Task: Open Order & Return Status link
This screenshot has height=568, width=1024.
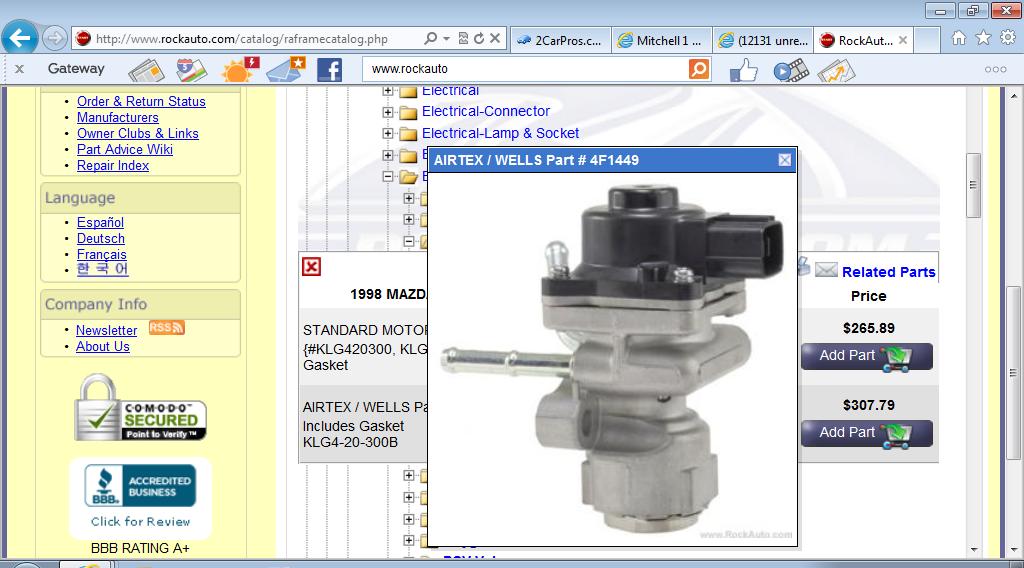Action: tap(141, 101)
